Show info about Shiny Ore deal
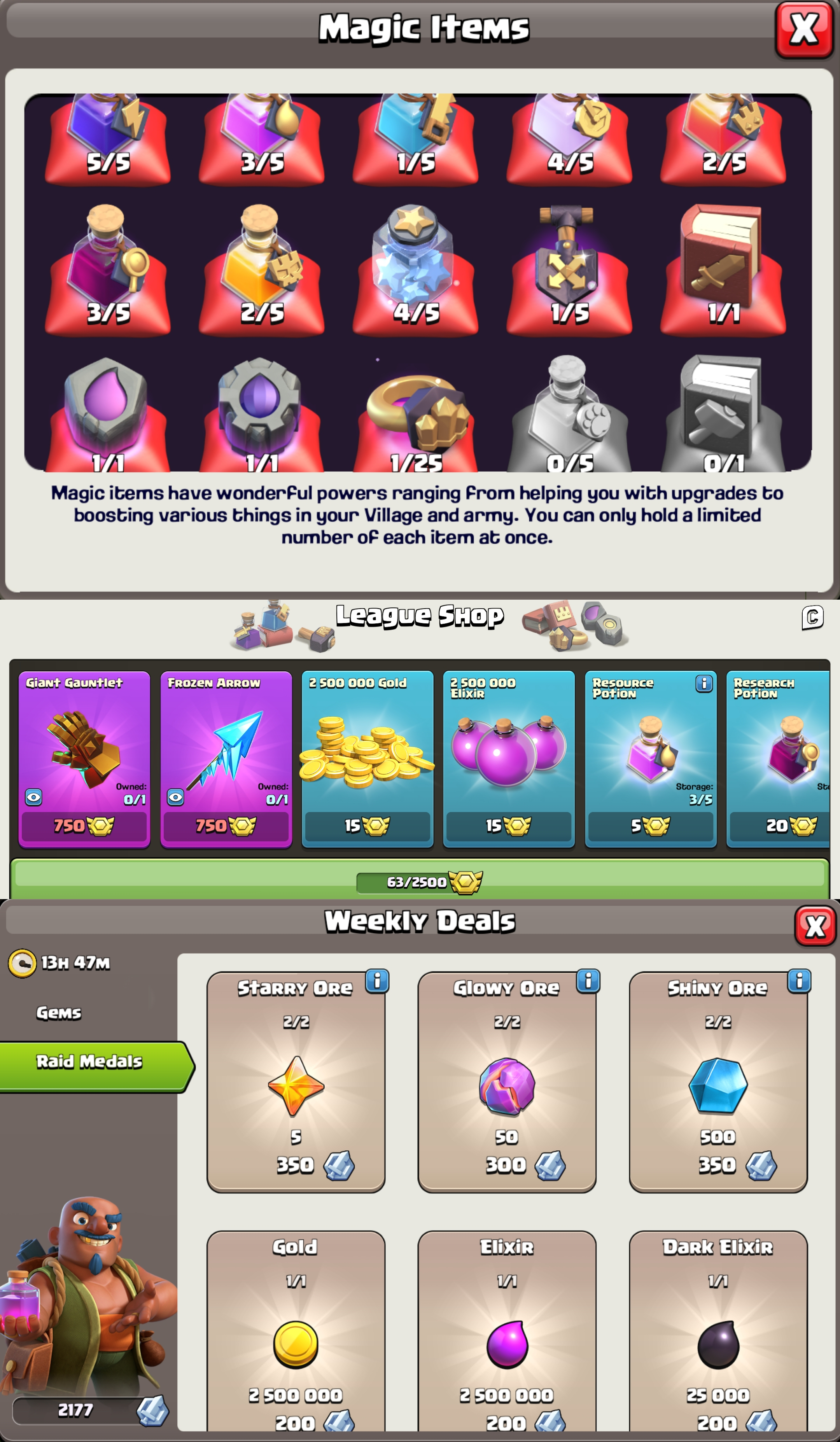 (x=800, y=982)
